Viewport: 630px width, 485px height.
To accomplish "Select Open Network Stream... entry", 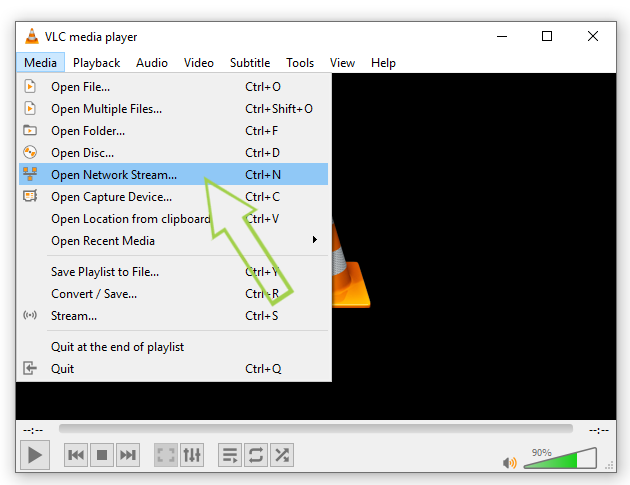I will tap(174, 174).
